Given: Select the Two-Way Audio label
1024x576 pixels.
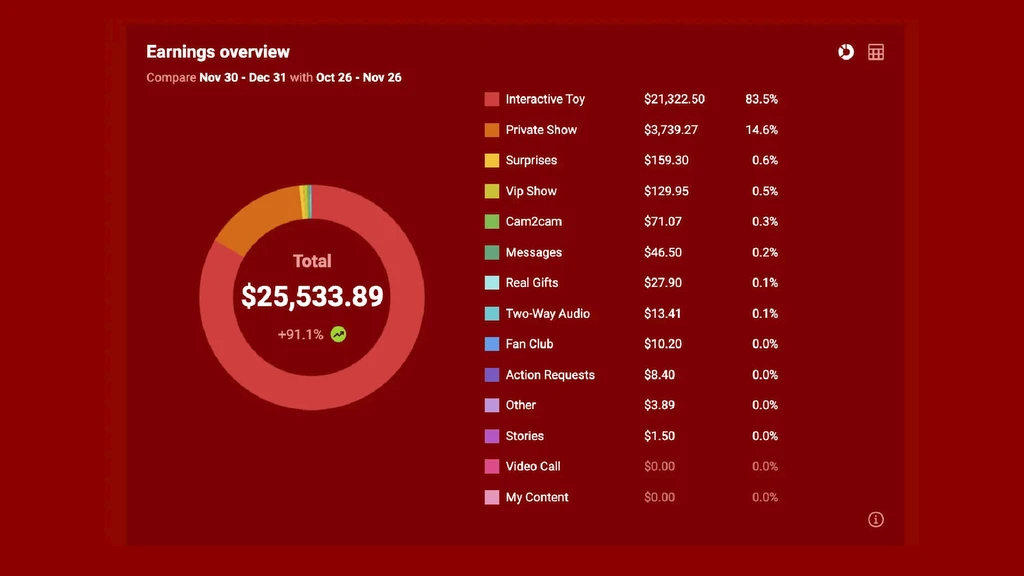Looking at the screenshot, I should (x=548, y=313).
